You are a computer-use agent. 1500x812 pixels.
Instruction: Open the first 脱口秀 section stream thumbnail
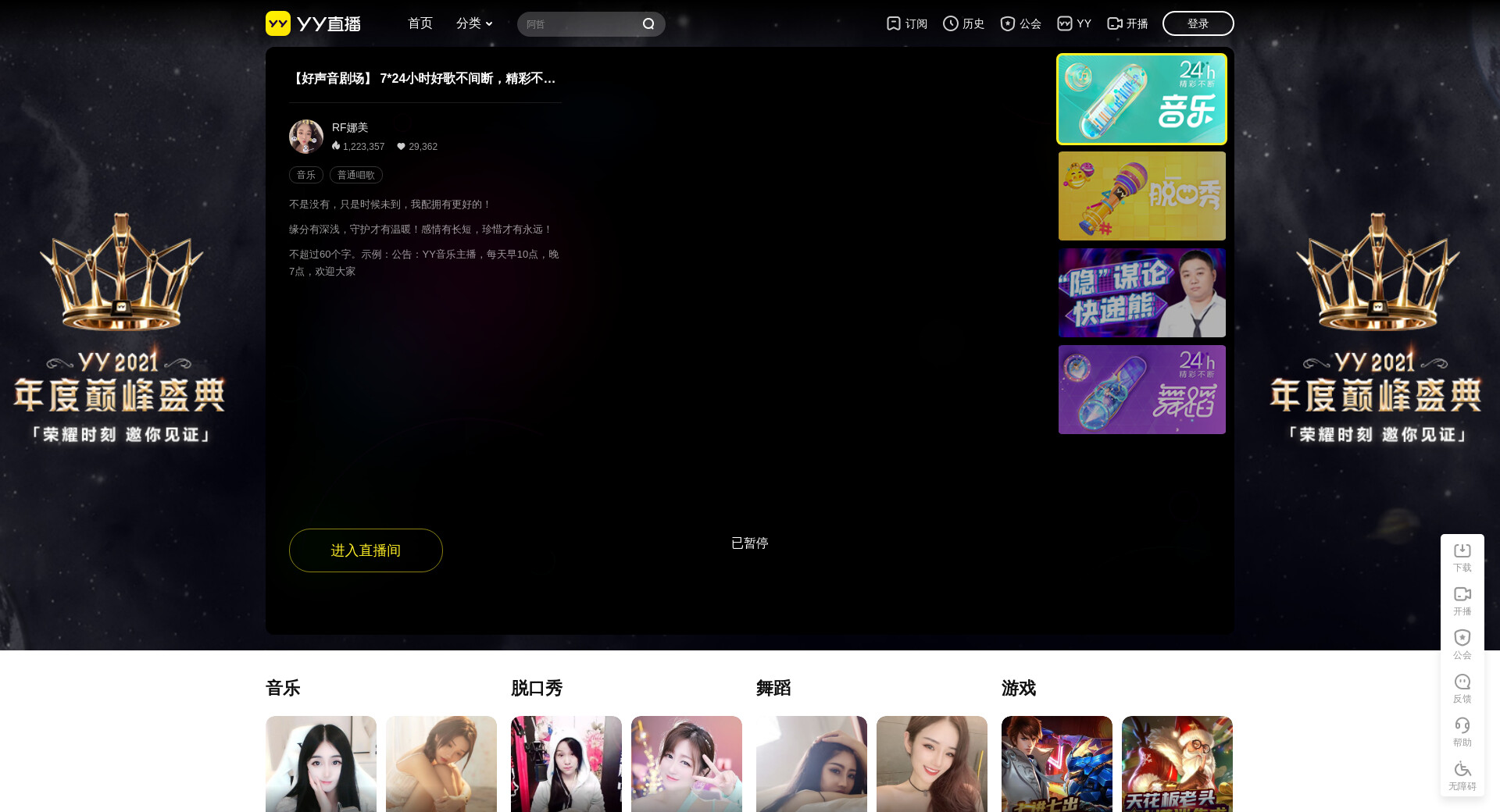click(566, 764)
